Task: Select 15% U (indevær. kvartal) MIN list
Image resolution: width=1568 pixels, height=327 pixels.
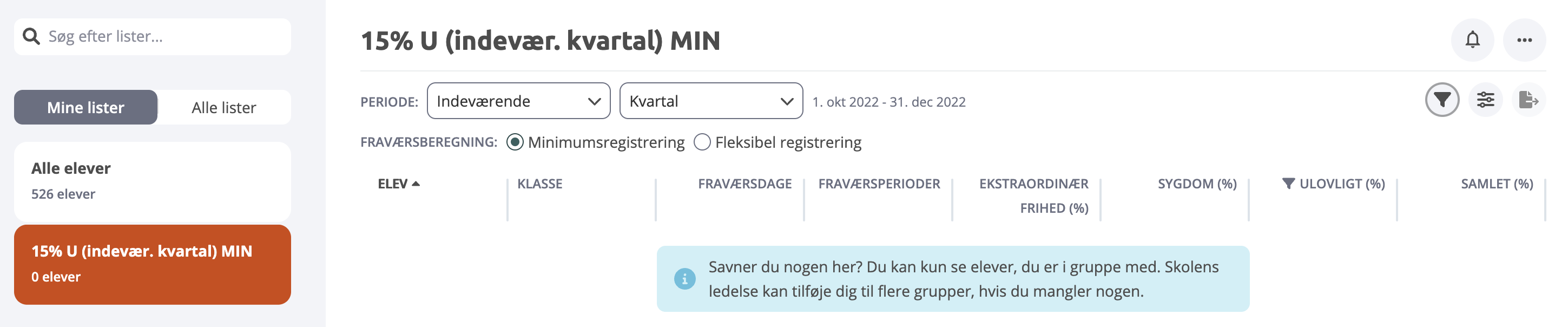Action: 152,265
